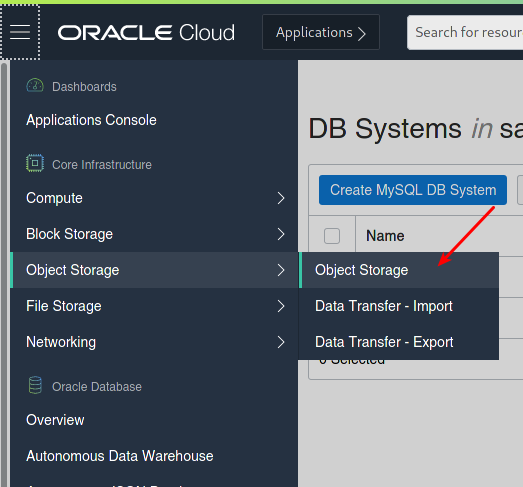Viewport: 523px width, 487px height.
Task: Expand the Networking submenu chevron
Action: coord(281,342)
